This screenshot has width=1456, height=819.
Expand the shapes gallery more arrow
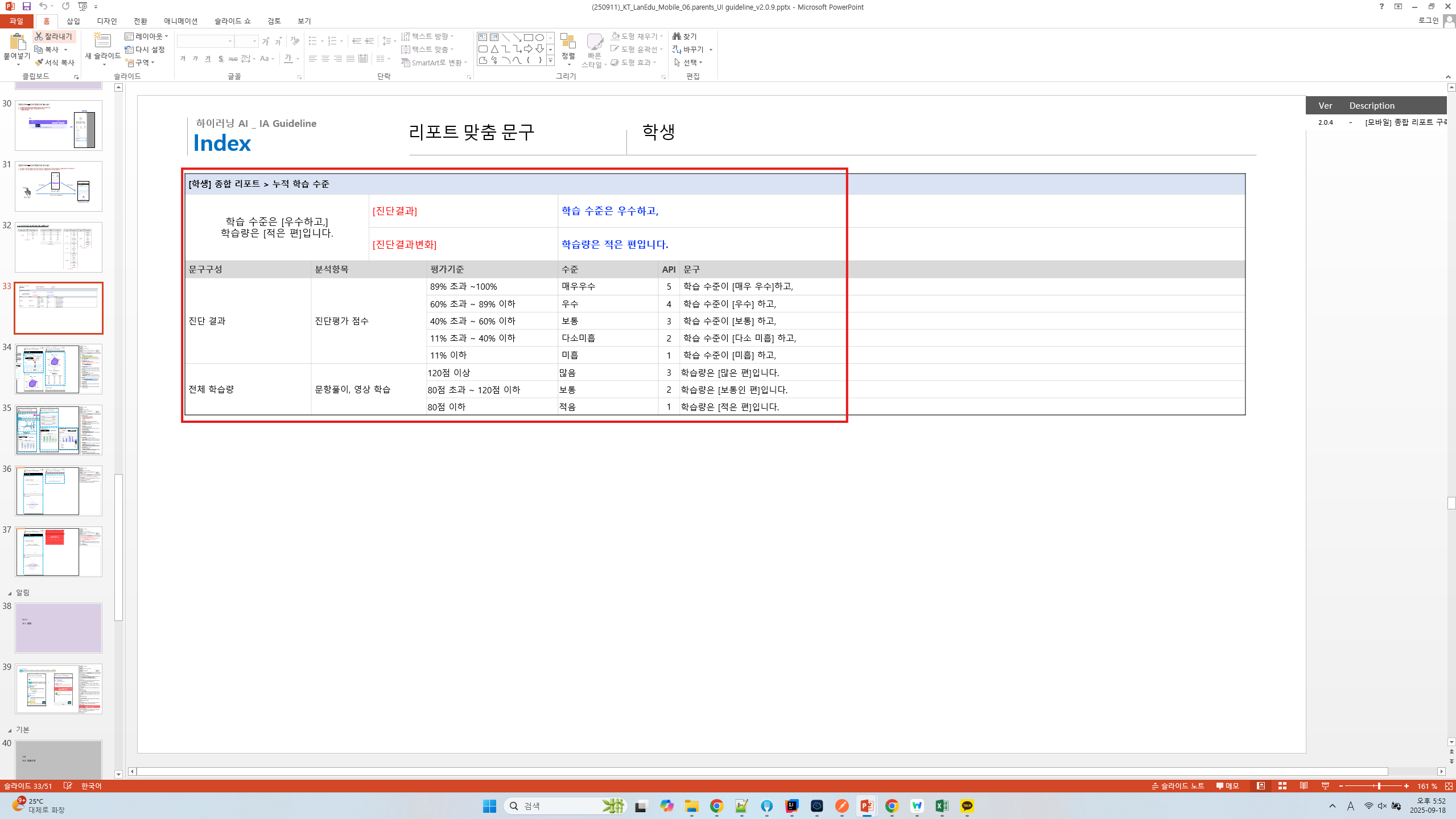point(550,60)
